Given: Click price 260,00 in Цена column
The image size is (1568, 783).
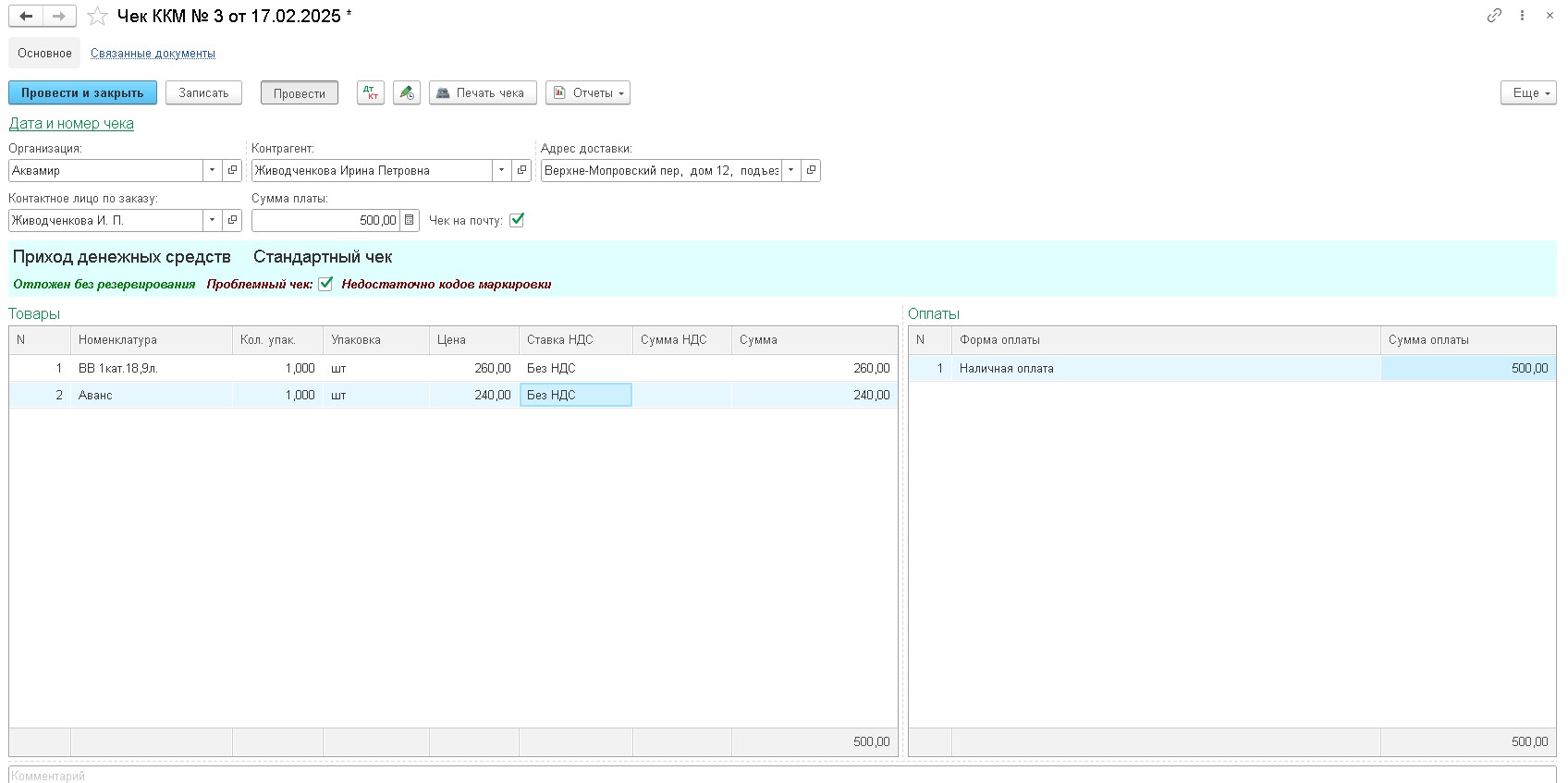Looking at the screenshot, I should pyautogui.click(x=474, y=368).
